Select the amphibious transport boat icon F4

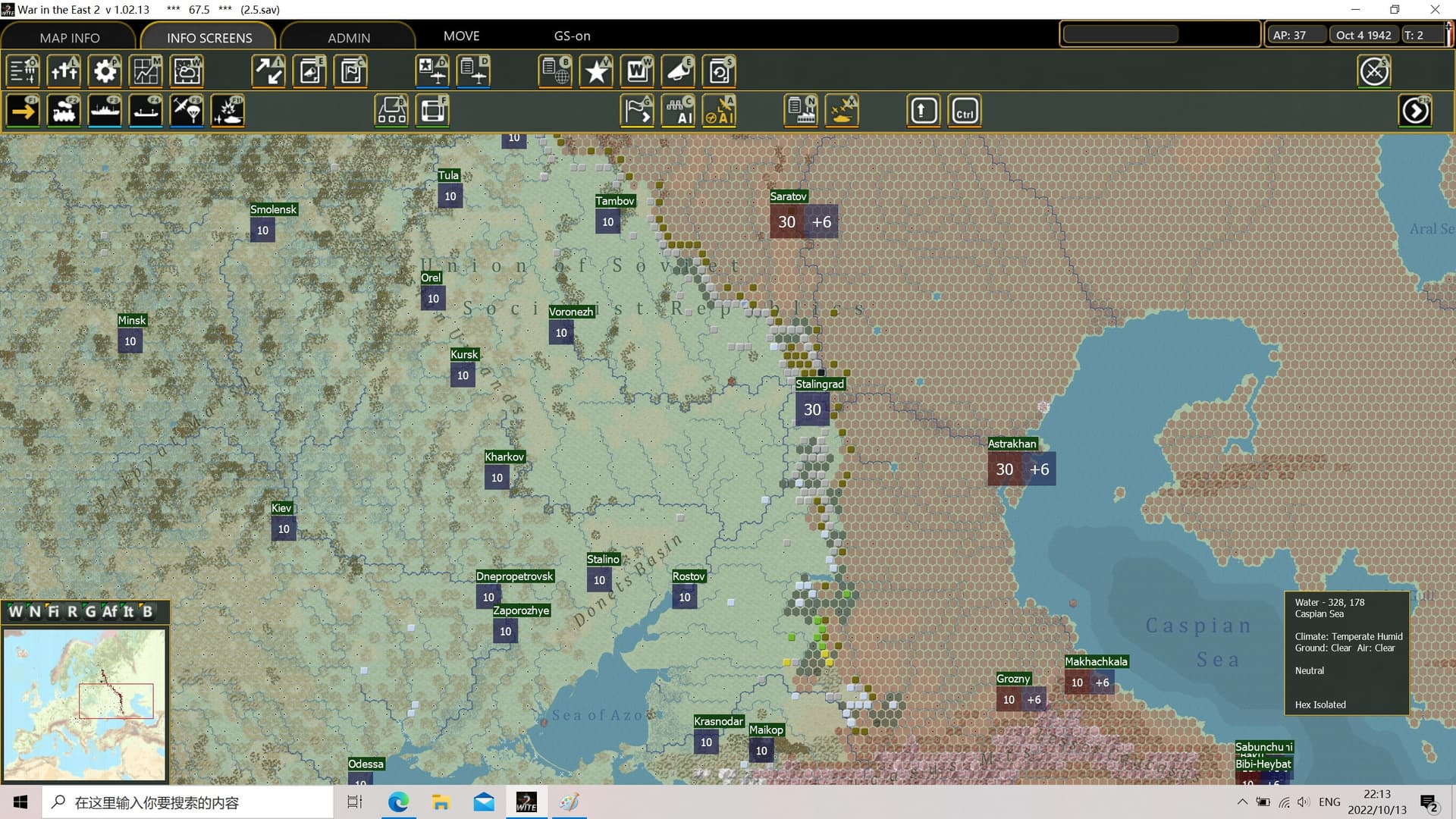(x=146, y=111)
